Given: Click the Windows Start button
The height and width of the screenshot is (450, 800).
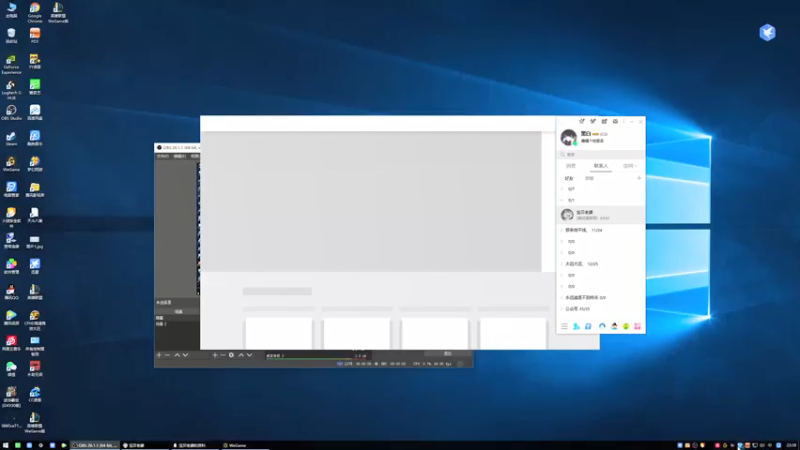Looking at the screenshot, I should [x=6, y=445].
